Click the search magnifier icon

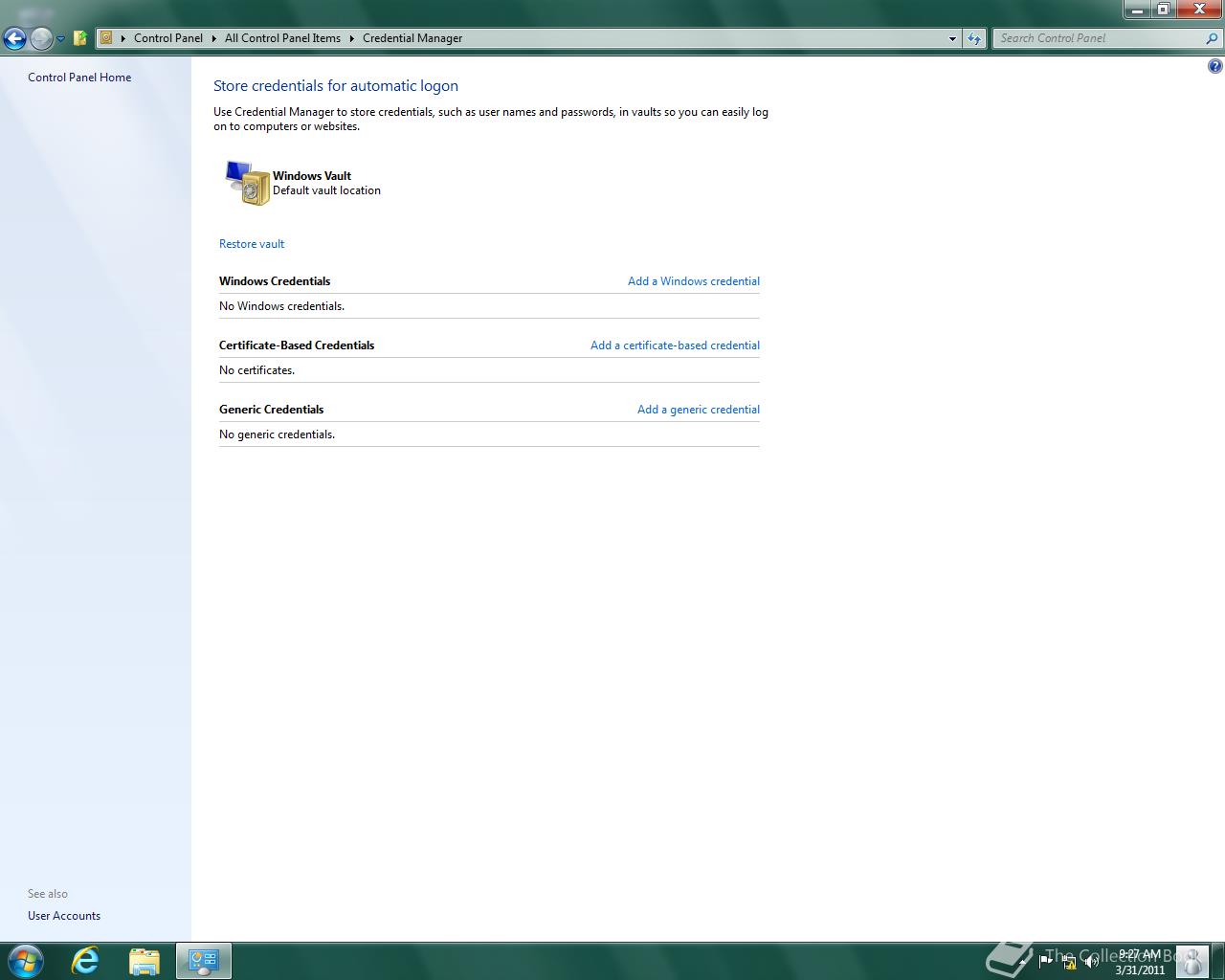point(1213,38)
